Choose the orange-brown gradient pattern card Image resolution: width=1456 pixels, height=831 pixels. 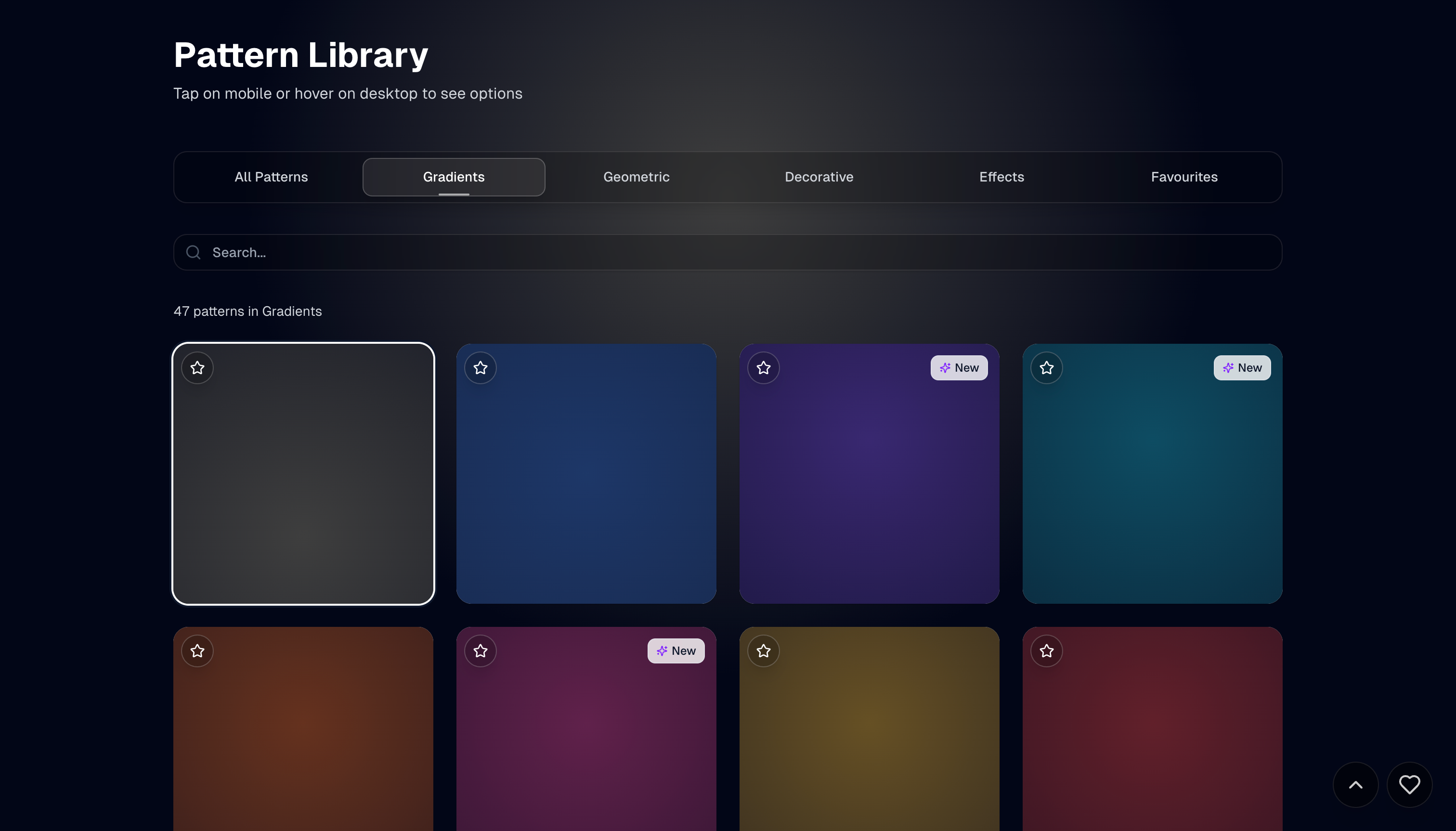303,729
